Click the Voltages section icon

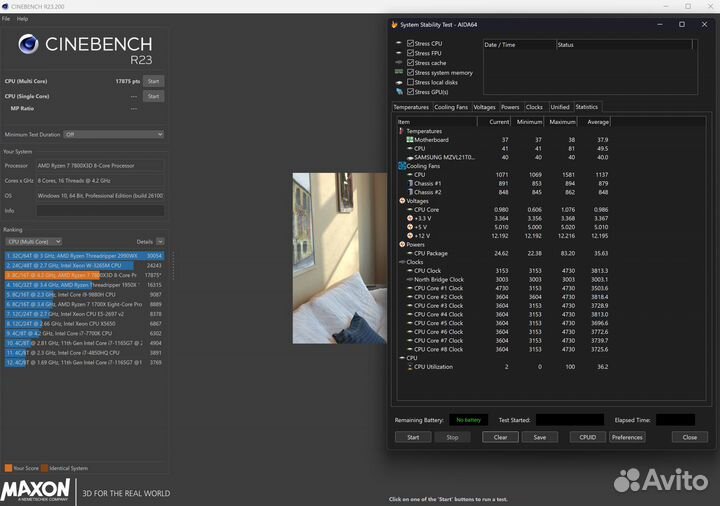pyautogui.click(x=402, y=201)
